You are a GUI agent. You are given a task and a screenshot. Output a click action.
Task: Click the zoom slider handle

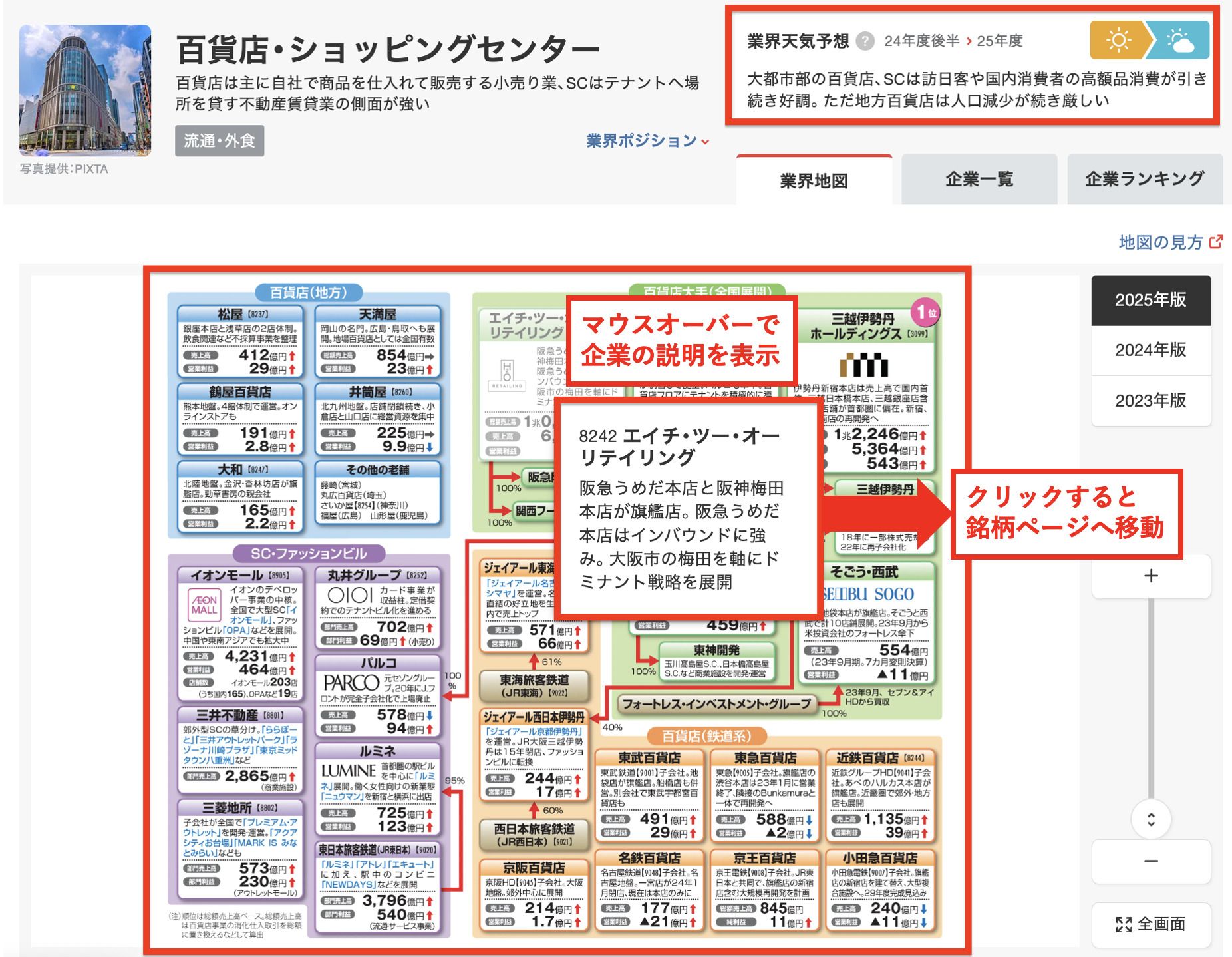1151,819
